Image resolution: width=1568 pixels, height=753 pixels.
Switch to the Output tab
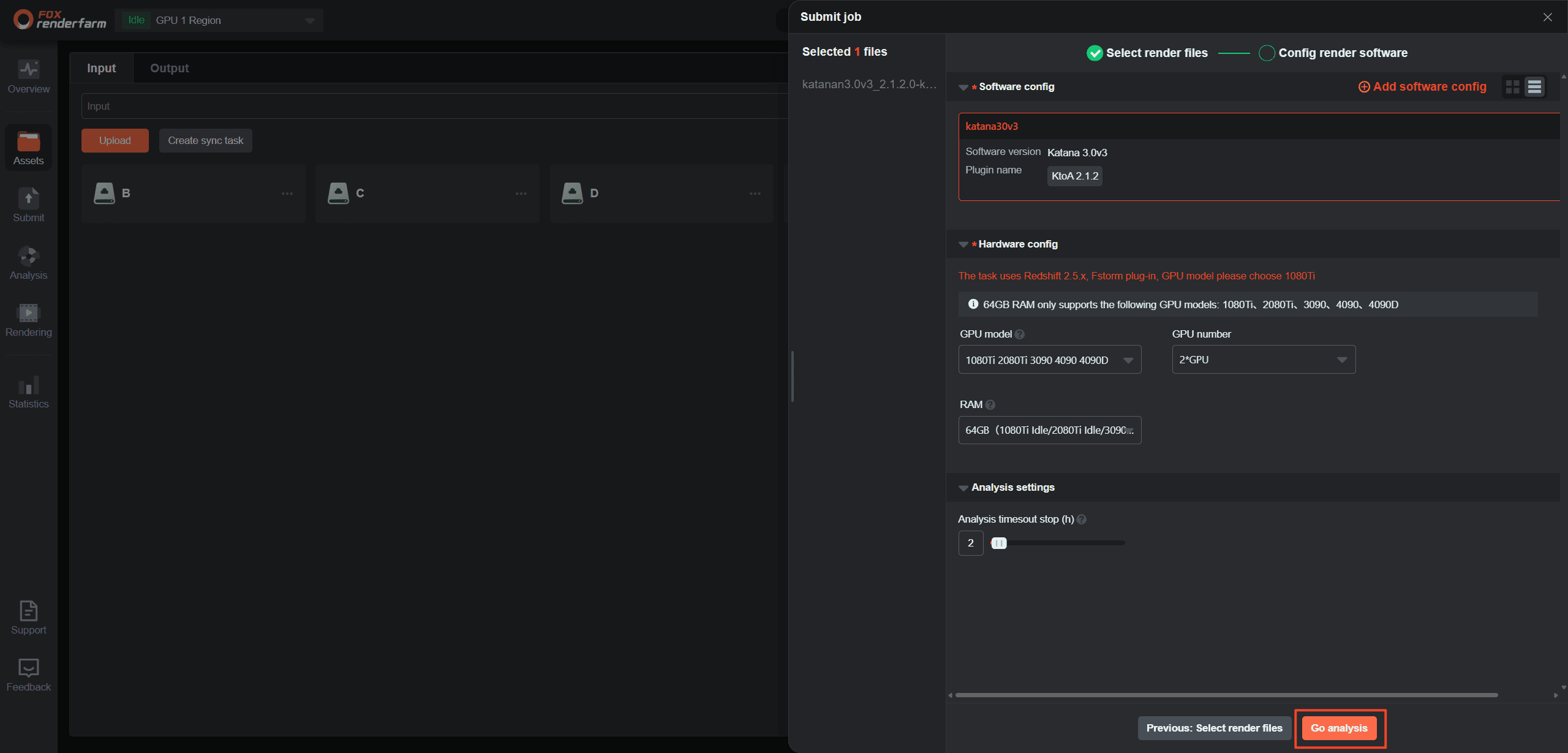(169, 68)
